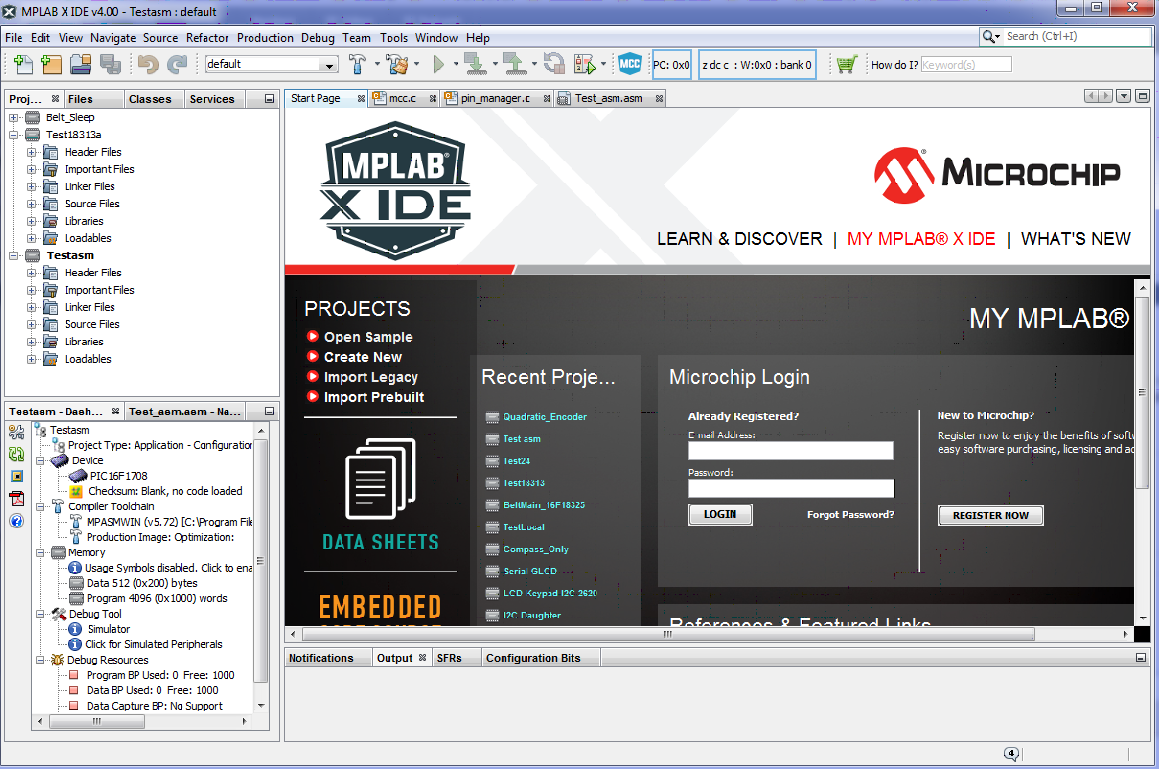
Task: Click dashboard yellow square program icon
Action: 16,476
